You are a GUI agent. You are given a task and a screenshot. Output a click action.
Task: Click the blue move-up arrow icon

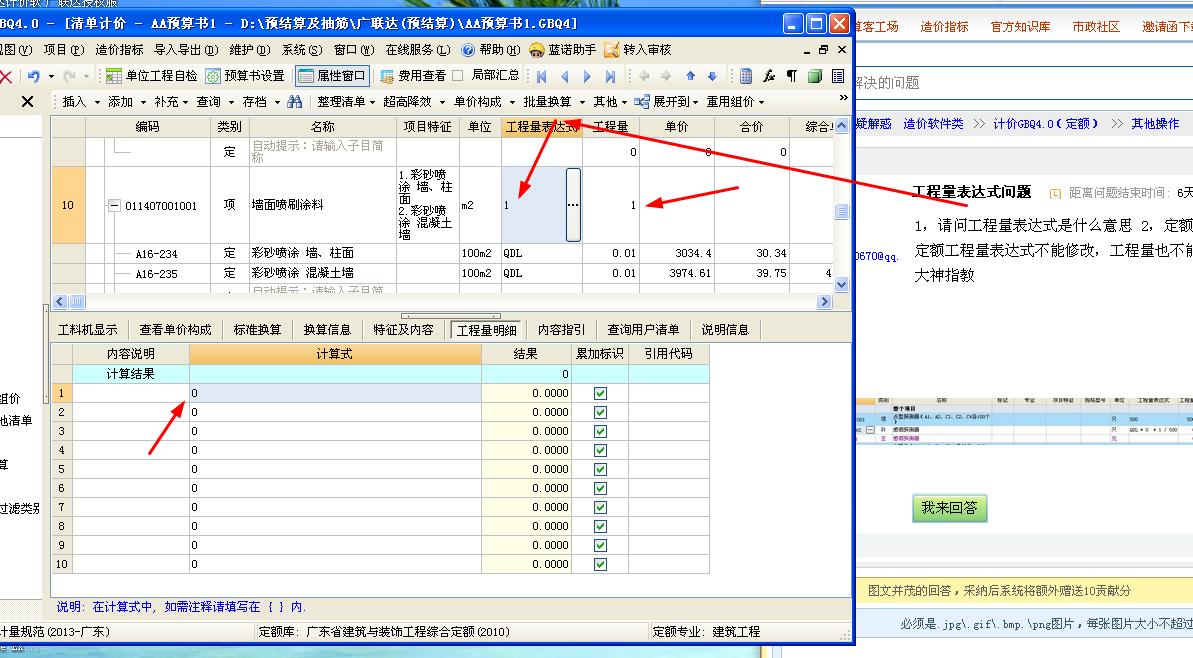click(x=690, y=76)
